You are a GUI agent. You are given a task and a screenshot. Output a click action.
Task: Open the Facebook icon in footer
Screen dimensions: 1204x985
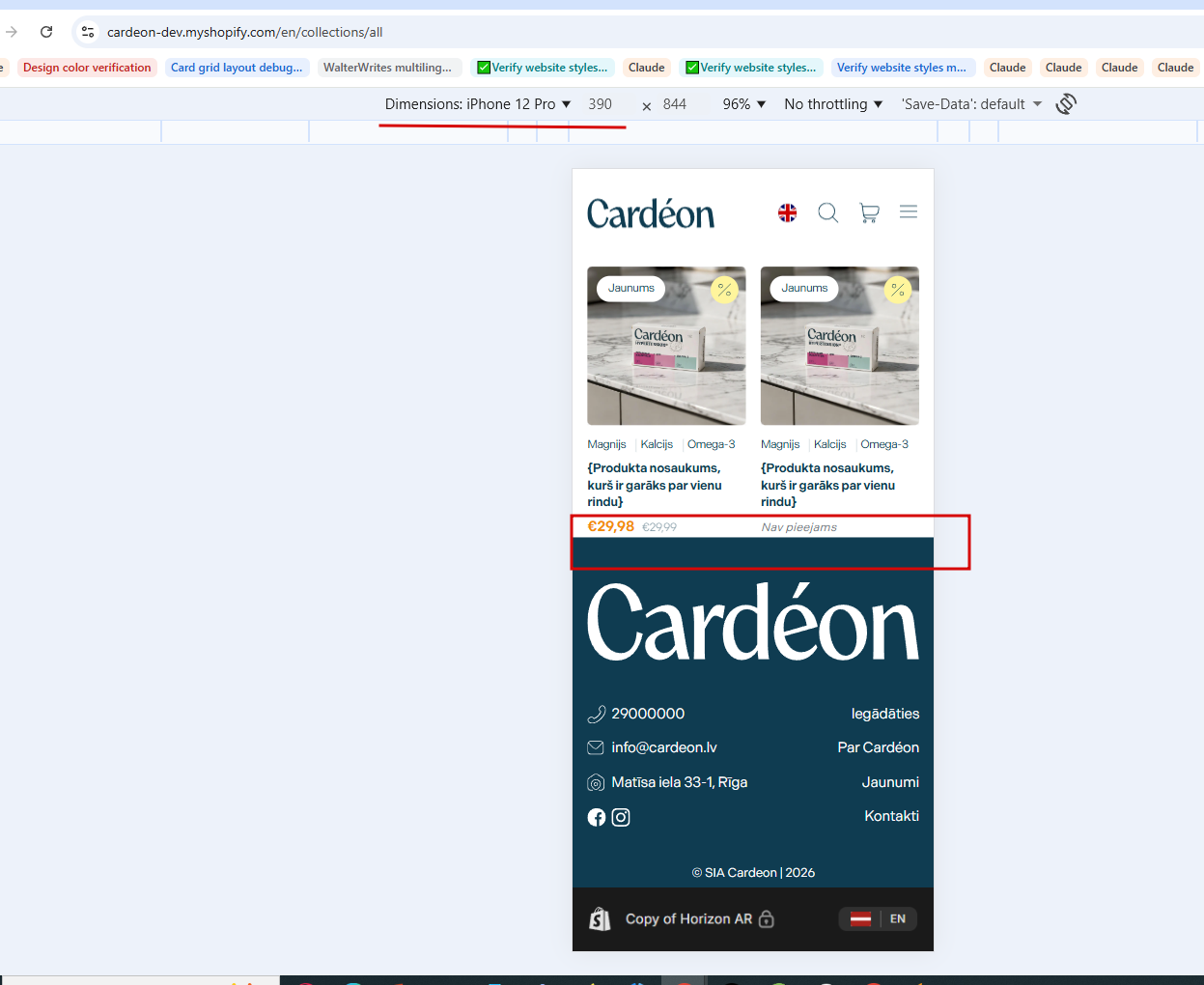point(597,817)
